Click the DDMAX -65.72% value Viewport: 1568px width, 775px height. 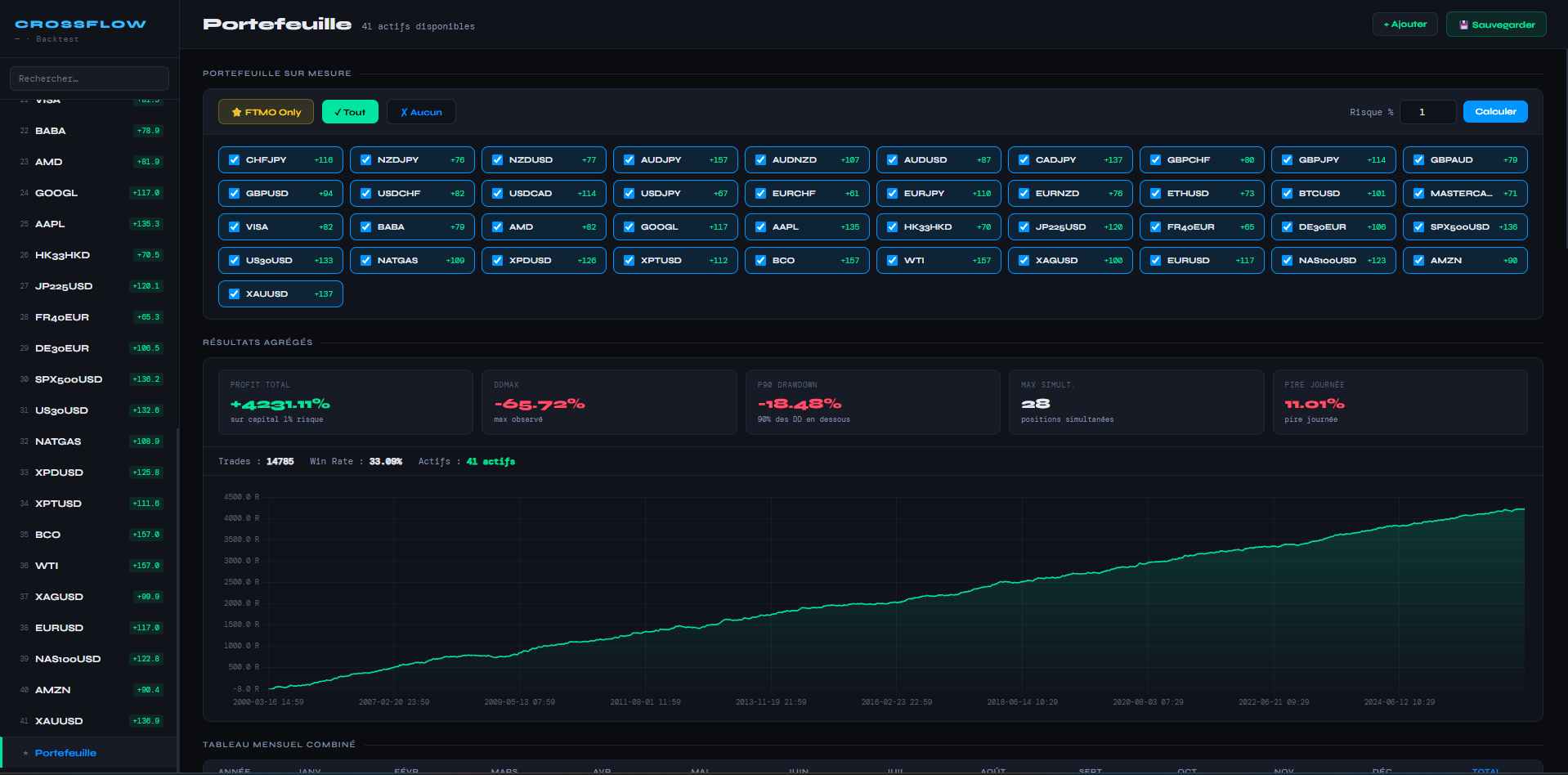[x=540, y=404]
